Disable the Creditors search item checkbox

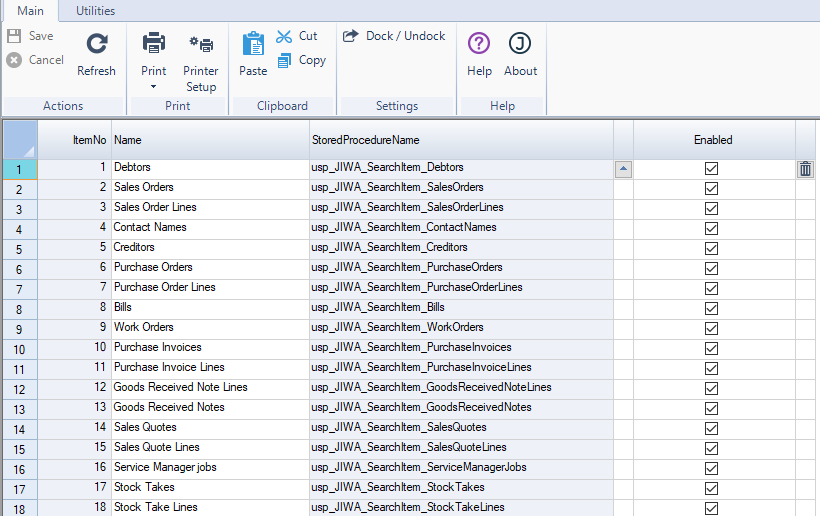[x=712, y=248]
